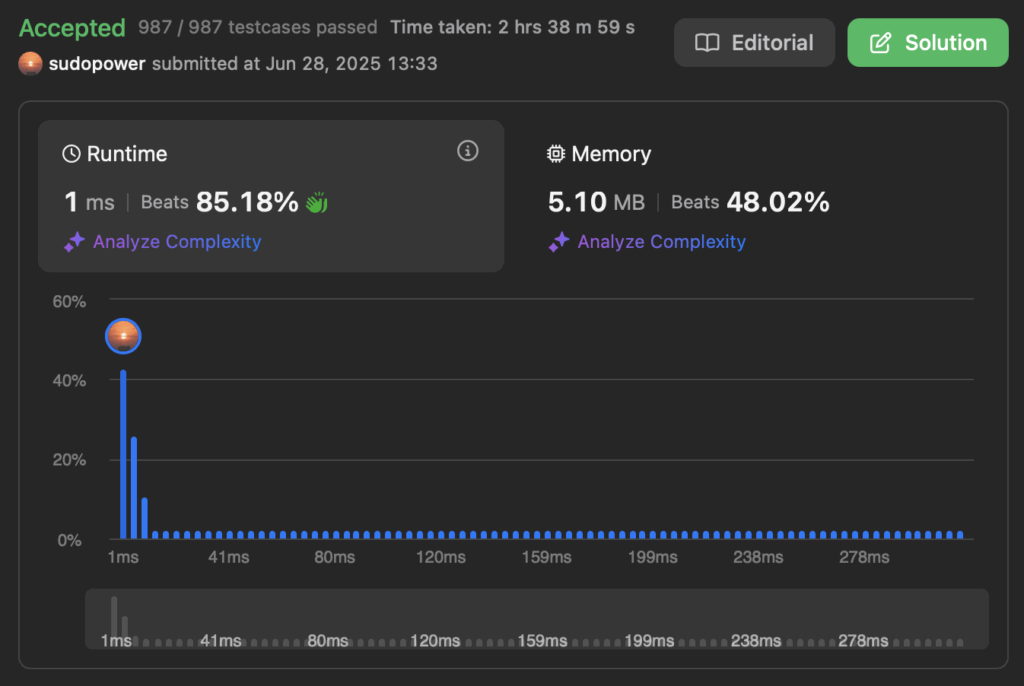Open the Editorial button
Viewport: 1024px width, 686px height.
[x=754, y=42]
